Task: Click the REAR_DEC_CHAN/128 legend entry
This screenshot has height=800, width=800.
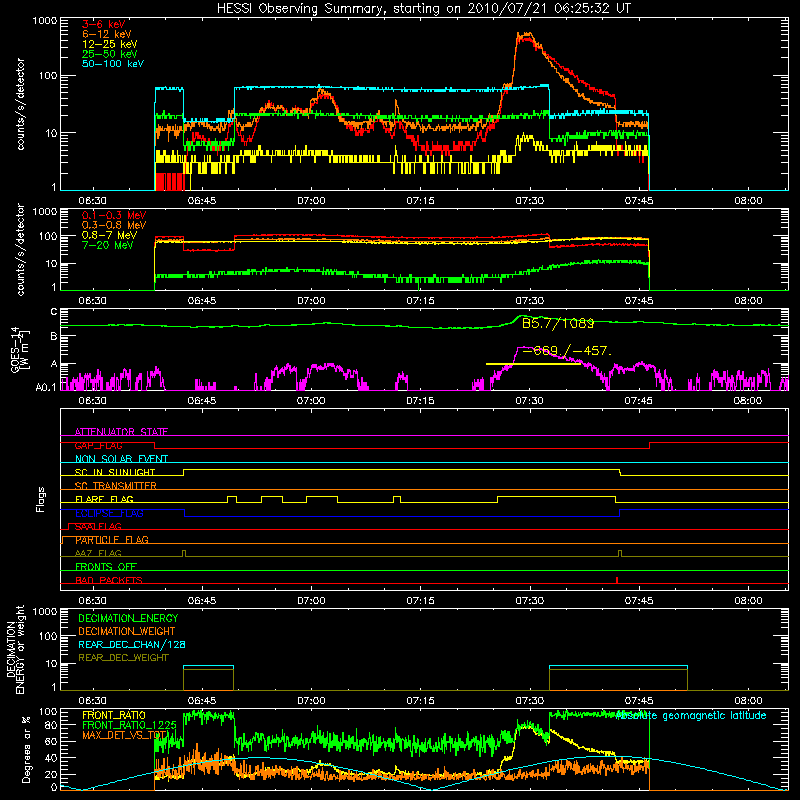Action: [x=132, y=645]
